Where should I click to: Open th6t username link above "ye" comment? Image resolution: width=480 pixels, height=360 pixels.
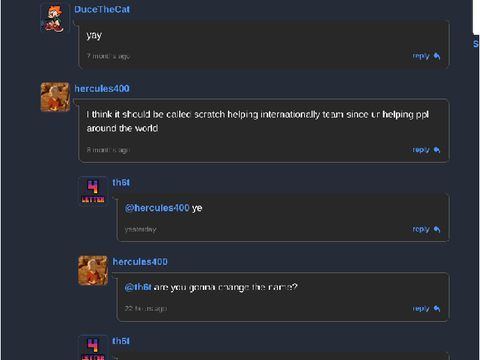tap(121, 183)
